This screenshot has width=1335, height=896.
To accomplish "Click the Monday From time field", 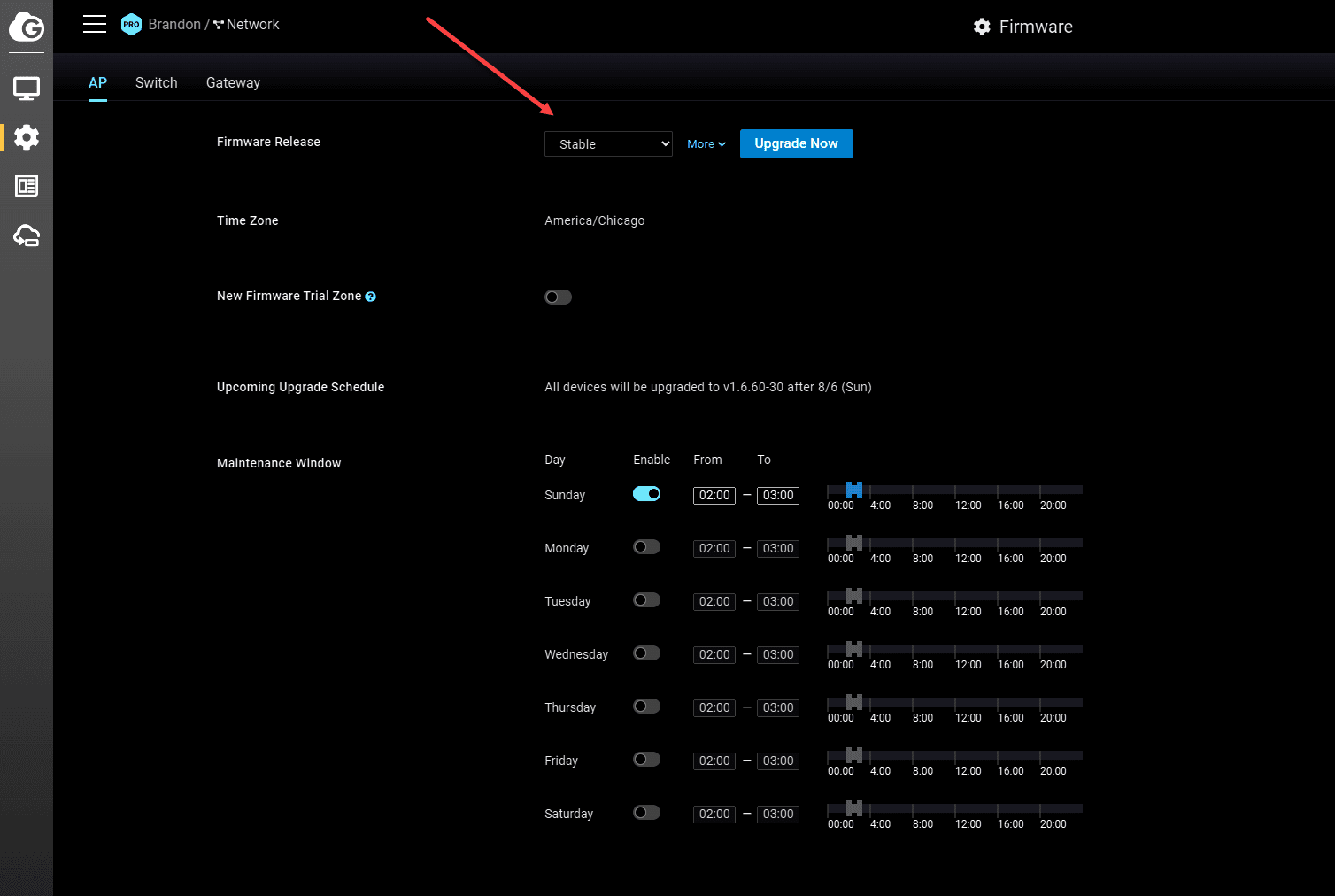I will coord(714,549).
